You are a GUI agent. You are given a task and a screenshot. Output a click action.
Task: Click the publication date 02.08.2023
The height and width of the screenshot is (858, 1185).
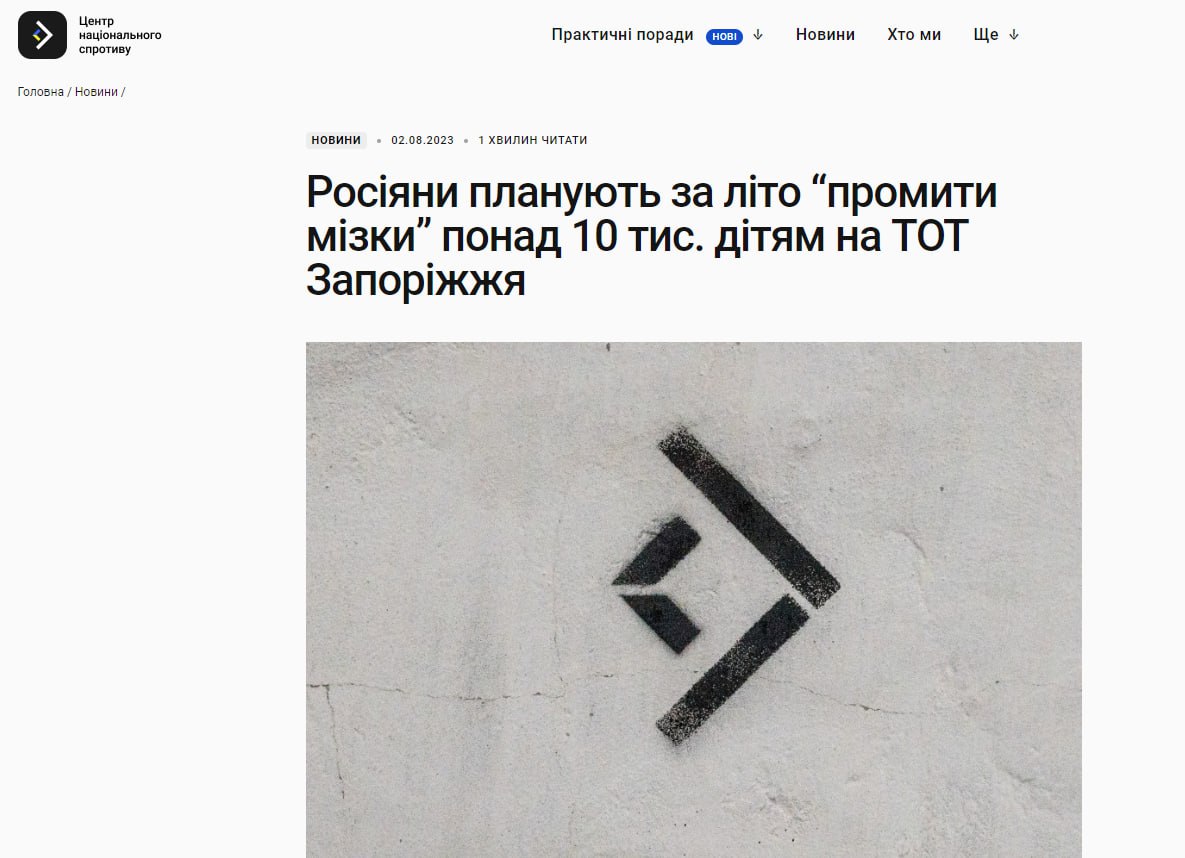(x=422, y=140)
